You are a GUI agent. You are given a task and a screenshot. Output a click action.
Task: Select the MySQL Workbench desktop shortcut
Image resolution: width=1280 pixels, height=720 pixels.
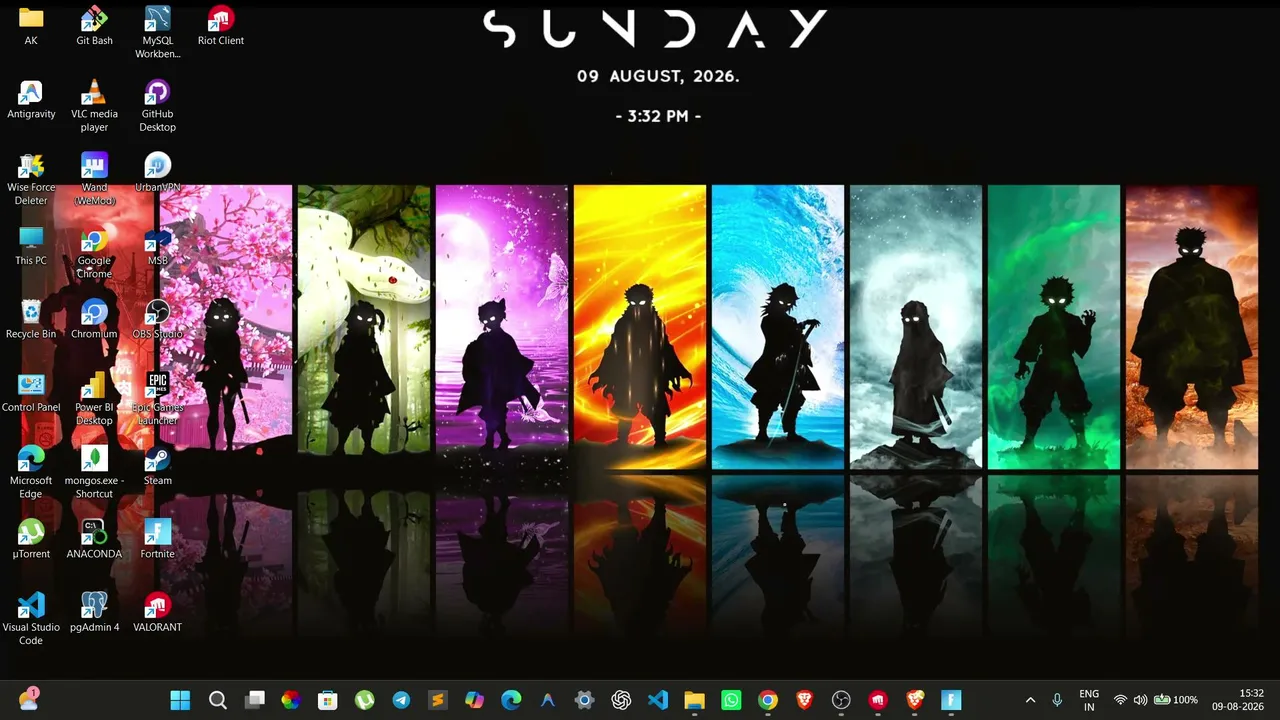(x=157, y=32)
